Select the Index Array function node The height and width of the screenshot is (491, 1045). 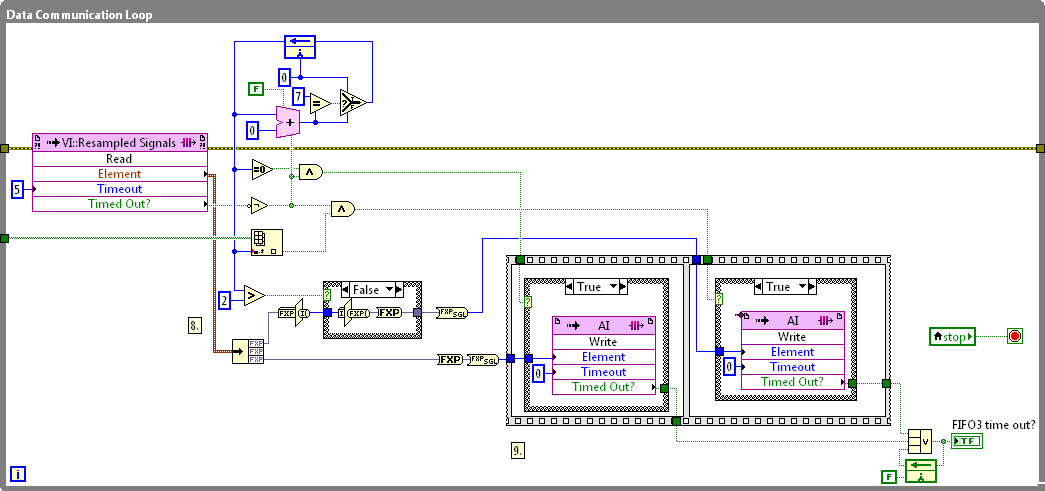point(266,242)
